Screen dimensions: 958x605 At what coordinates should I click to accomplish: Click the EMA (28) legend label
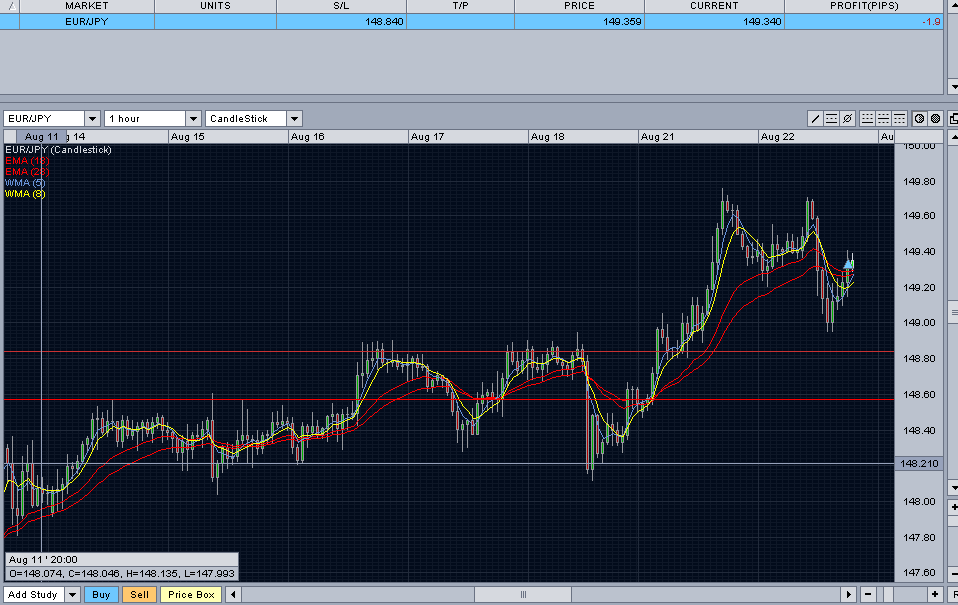click(27, 172)
